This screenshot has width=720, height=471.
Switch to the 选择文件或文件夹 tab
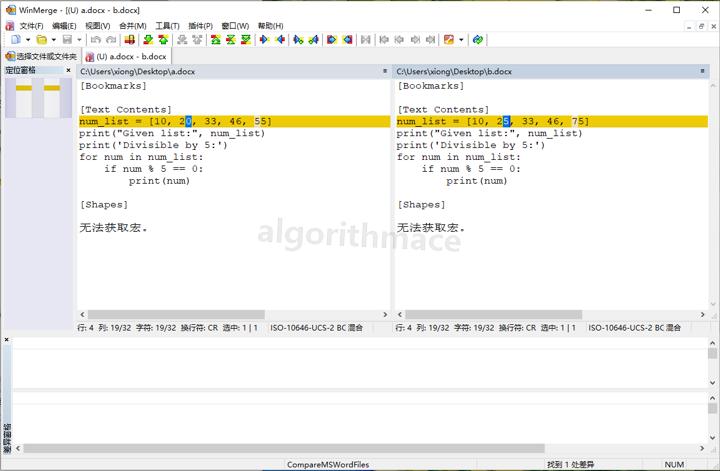point(41,56)
